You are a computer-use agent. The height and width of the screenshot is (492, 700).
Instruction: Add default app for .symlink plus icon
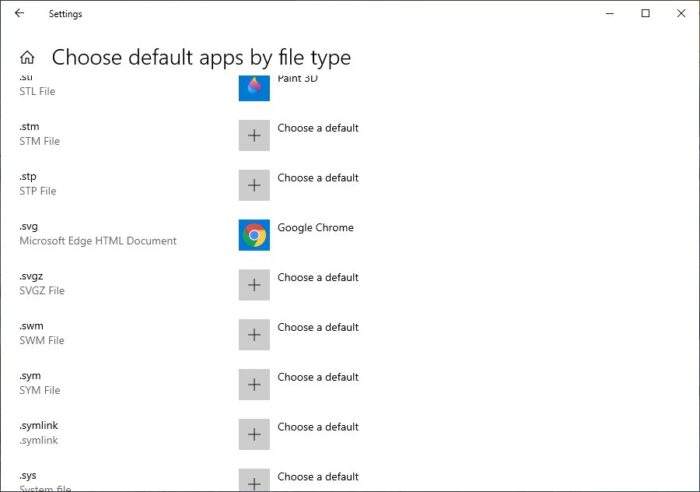[x=254, y=434]
